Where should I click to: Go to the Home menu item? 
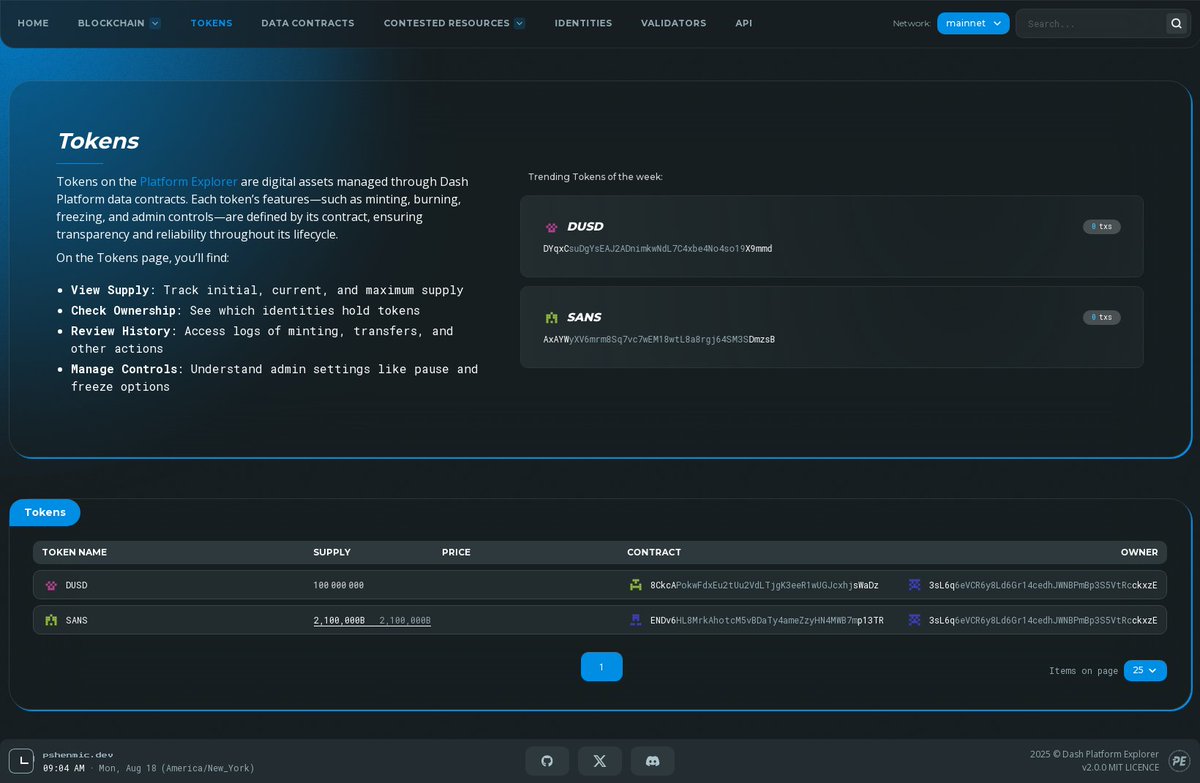[x=33, y=23]
